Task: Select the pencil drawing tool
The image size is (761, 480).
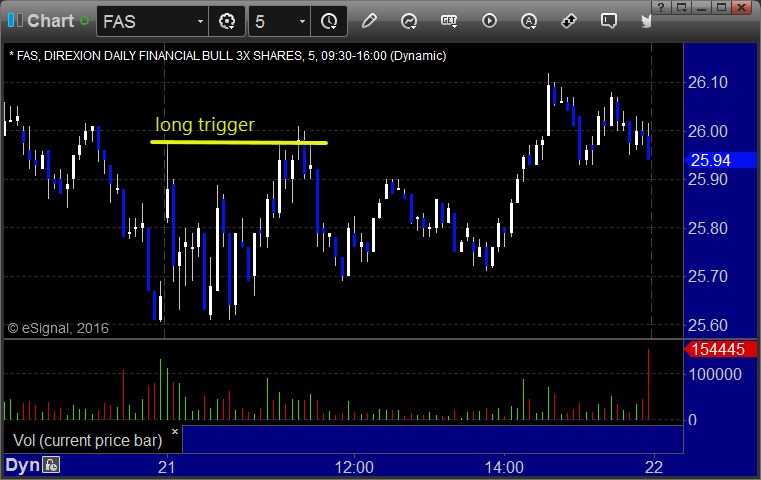Action: 369,21
